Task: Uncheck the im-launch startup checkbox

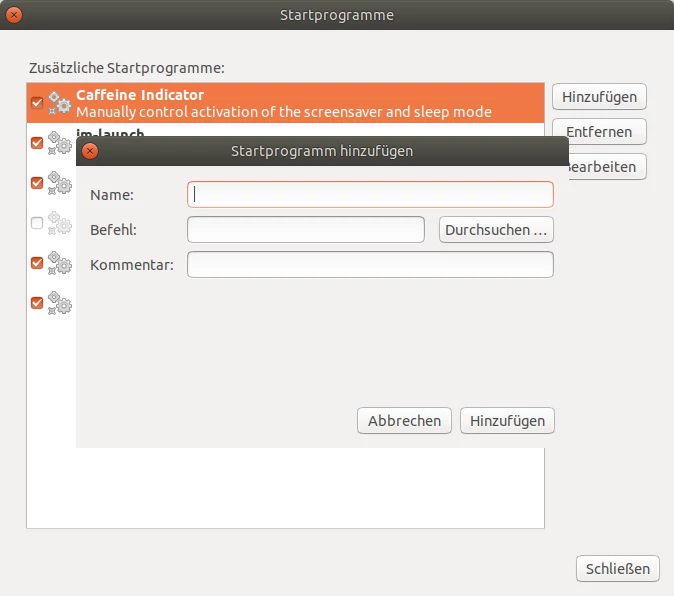Action: click(x=37, y=143)
